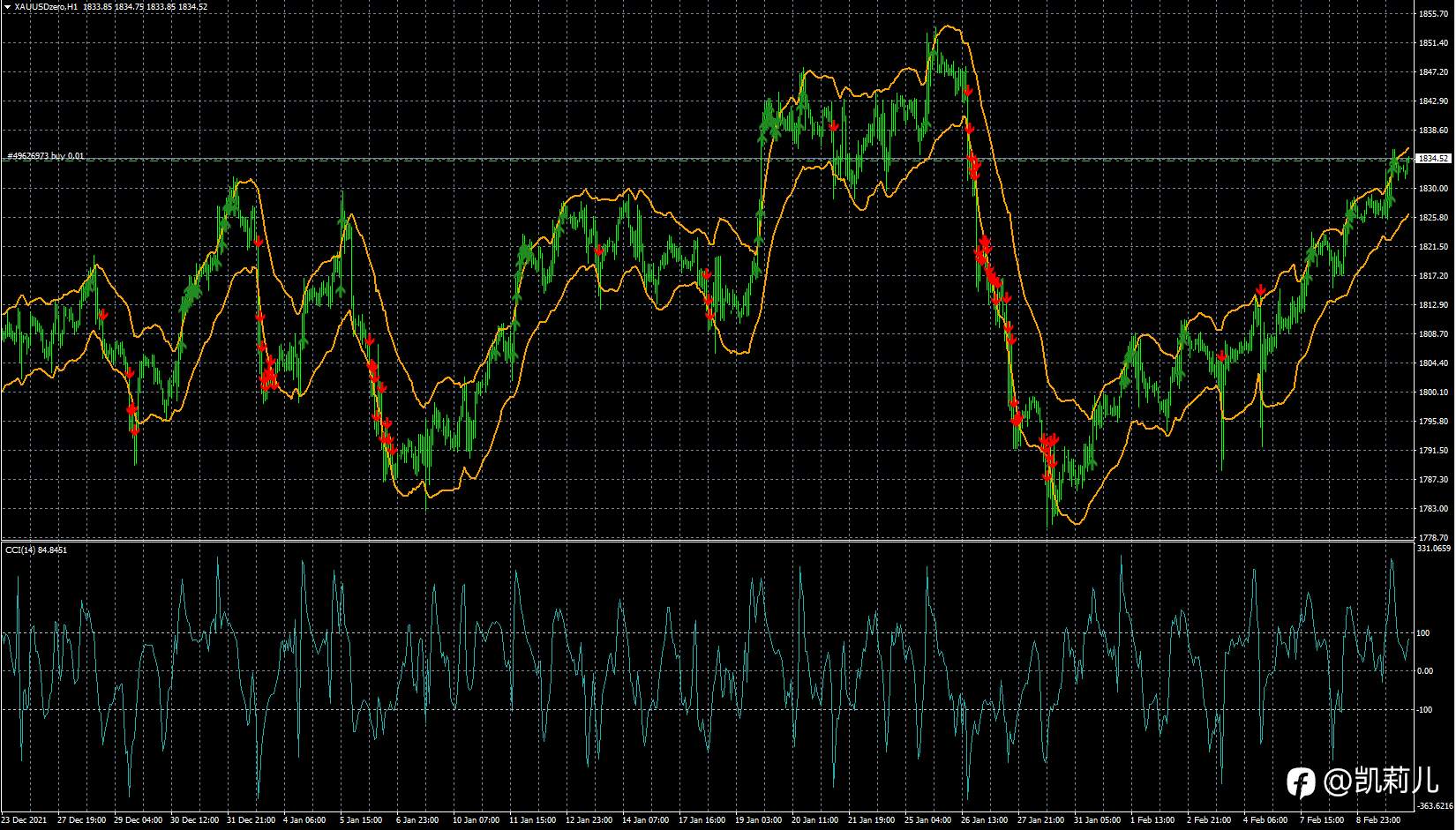Screen dimensions: 1456x830
Task: Click the 25 Jan 04:00 time label
Action: pos(928,820)
